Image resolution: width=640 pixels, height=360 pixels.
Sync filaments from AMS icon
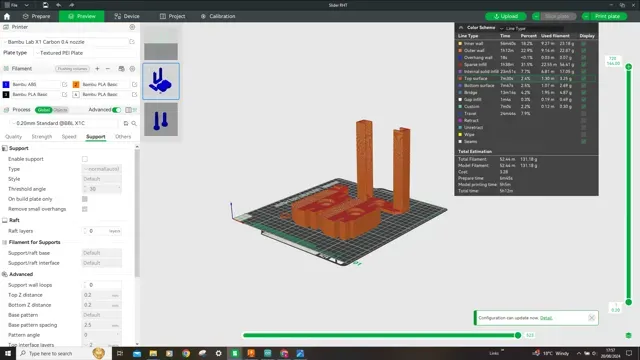[121, 69]
